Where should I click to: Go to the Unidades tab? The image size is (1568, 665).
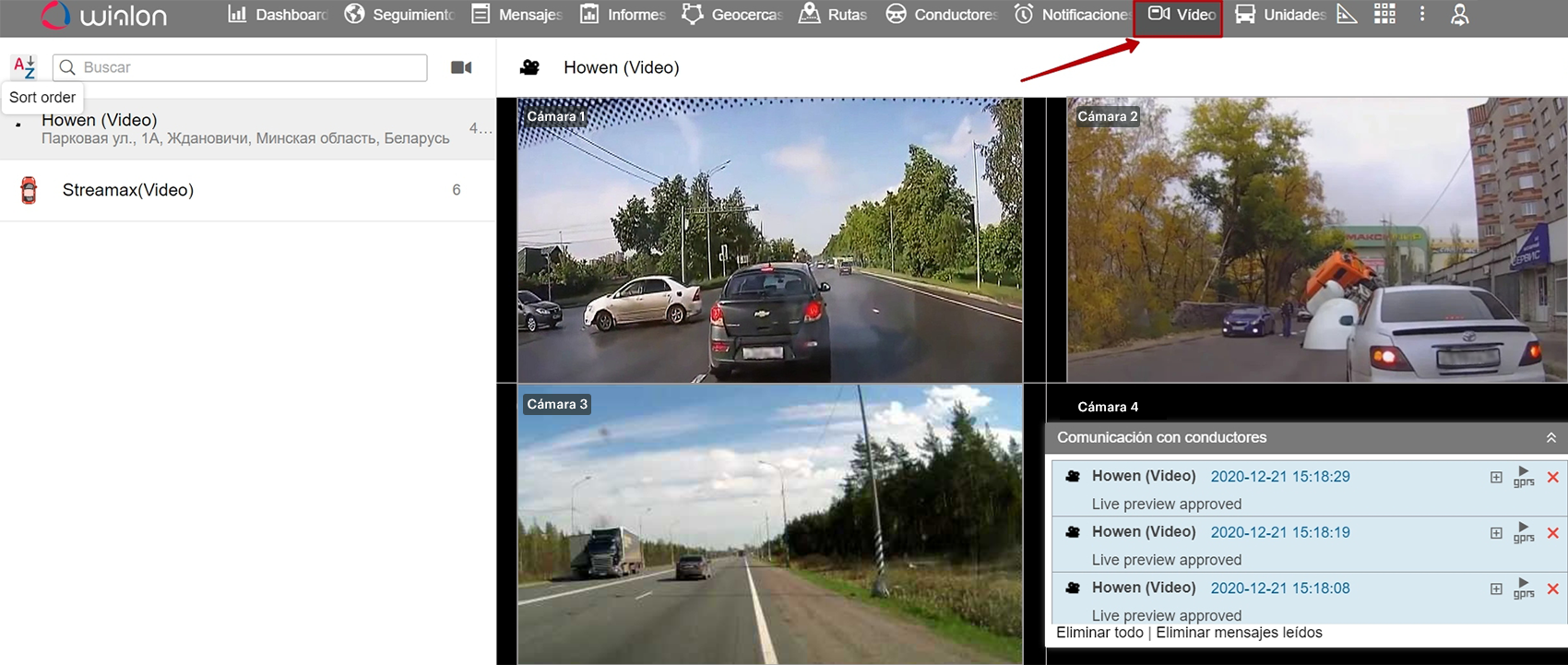click(x=1280, y=15)
